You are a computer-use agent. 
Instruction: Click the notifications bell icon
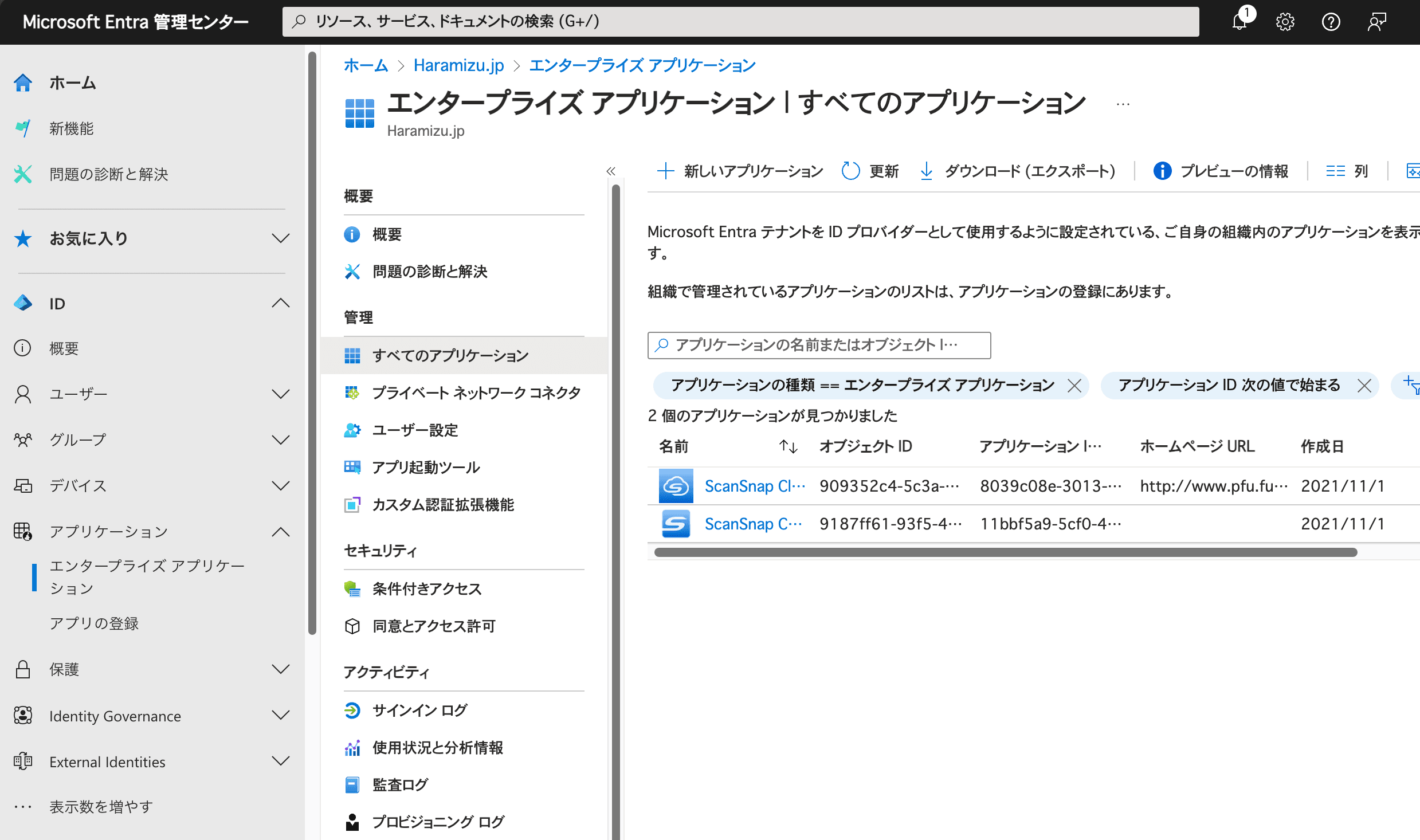1239,22
